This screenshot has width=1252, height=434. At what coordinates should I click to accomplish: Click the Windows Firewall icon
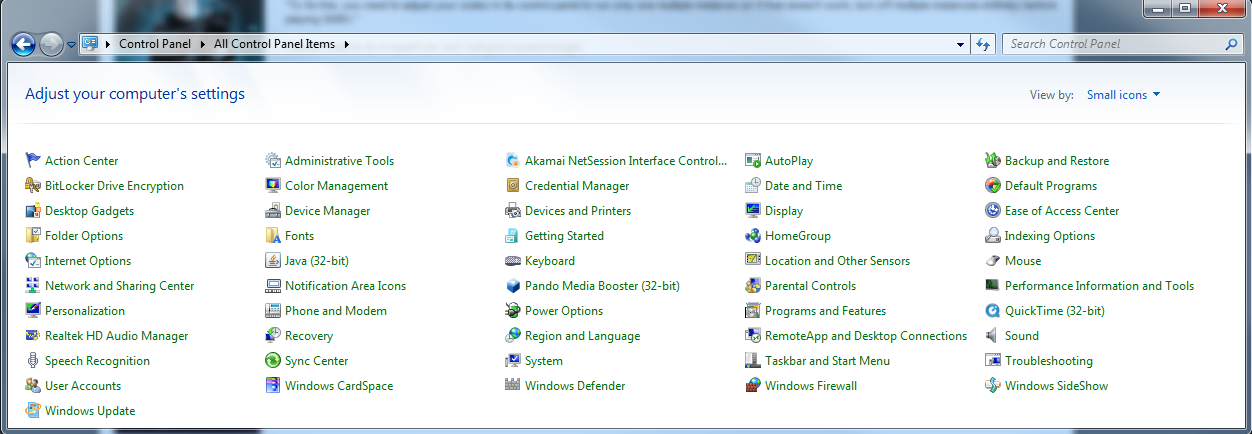click(x=753, y=386)
